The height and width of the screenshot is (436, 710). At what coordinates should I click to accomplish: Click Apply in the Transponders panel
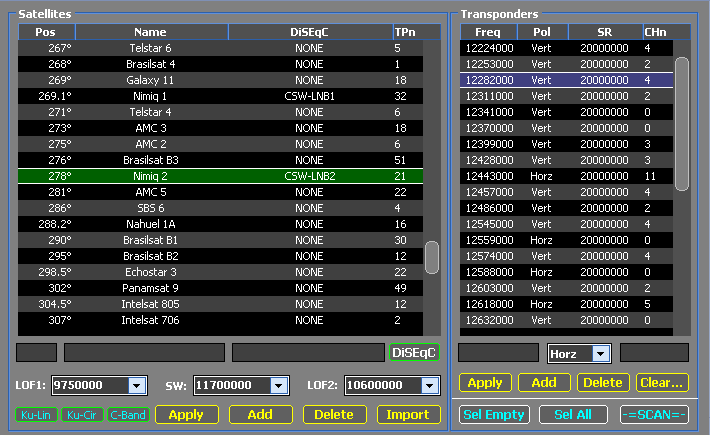pyautogui.click(x=485, y=383)
